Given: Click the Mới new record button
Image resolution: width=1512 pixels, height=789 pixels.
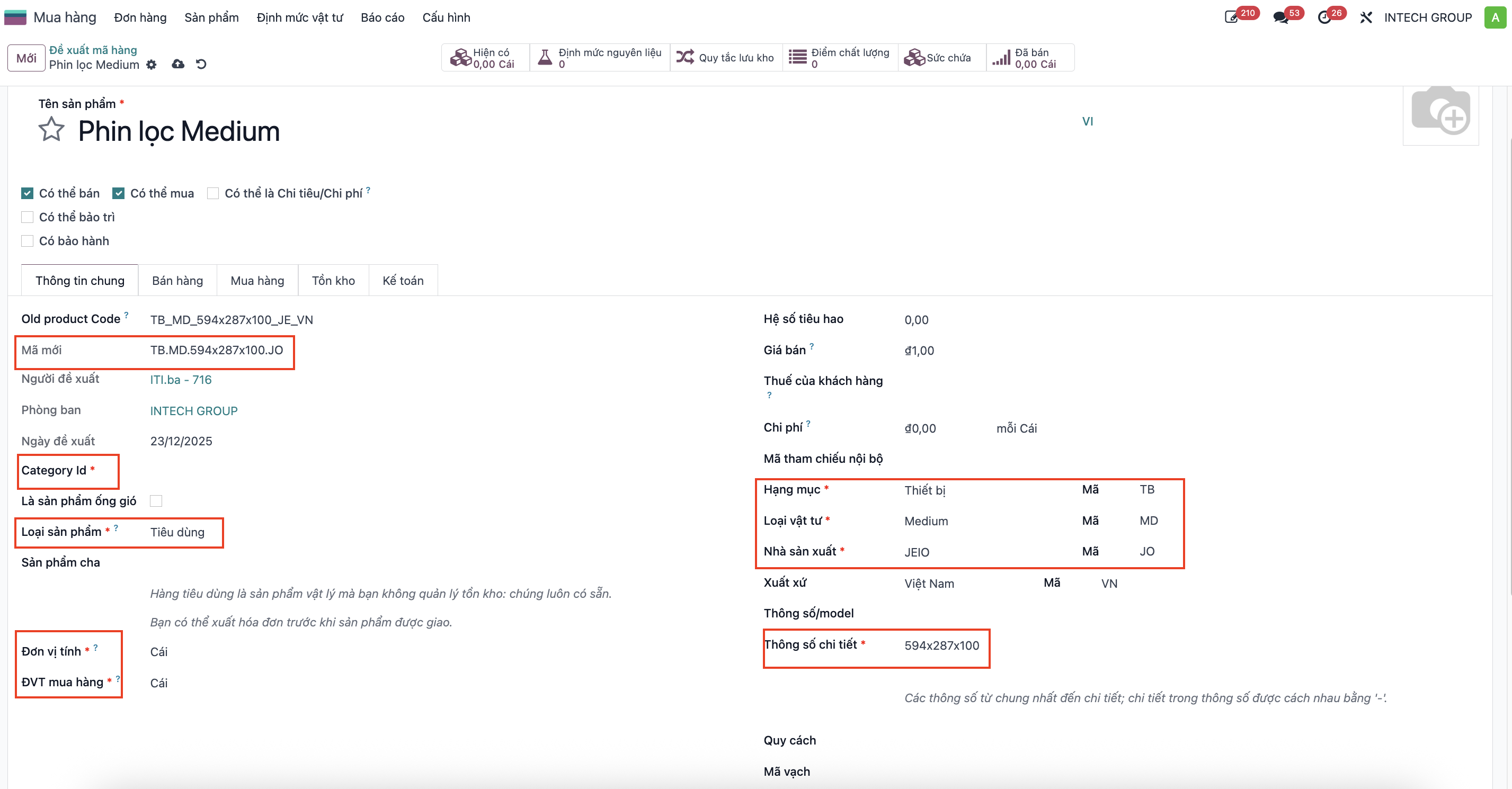Looking at the screenshot, I should pyautogui.click(x=26, y=58).
